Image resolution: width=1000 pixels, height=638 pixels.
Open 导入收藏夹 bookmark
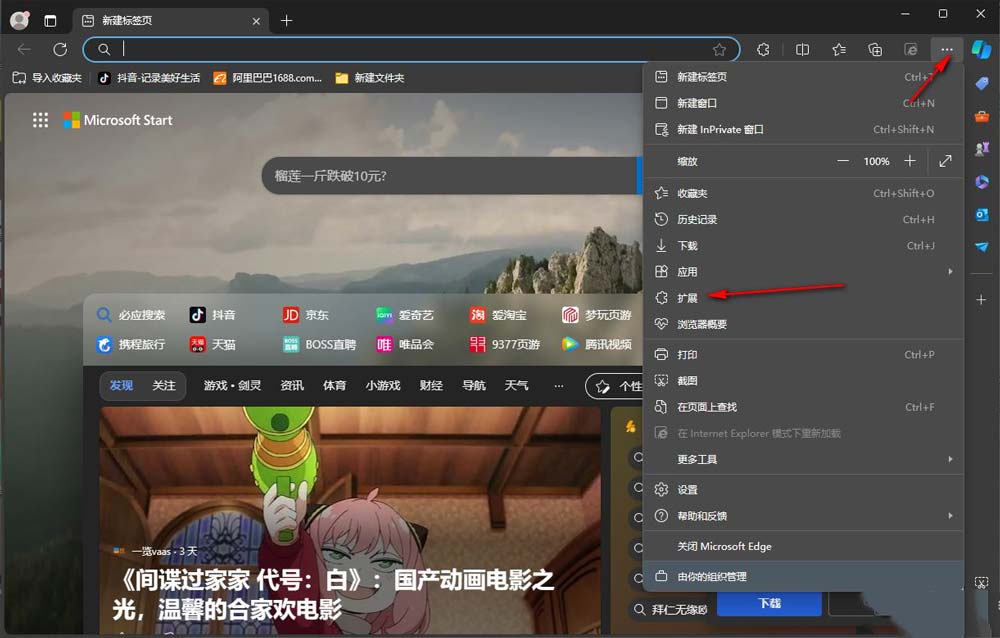point(47,78)
